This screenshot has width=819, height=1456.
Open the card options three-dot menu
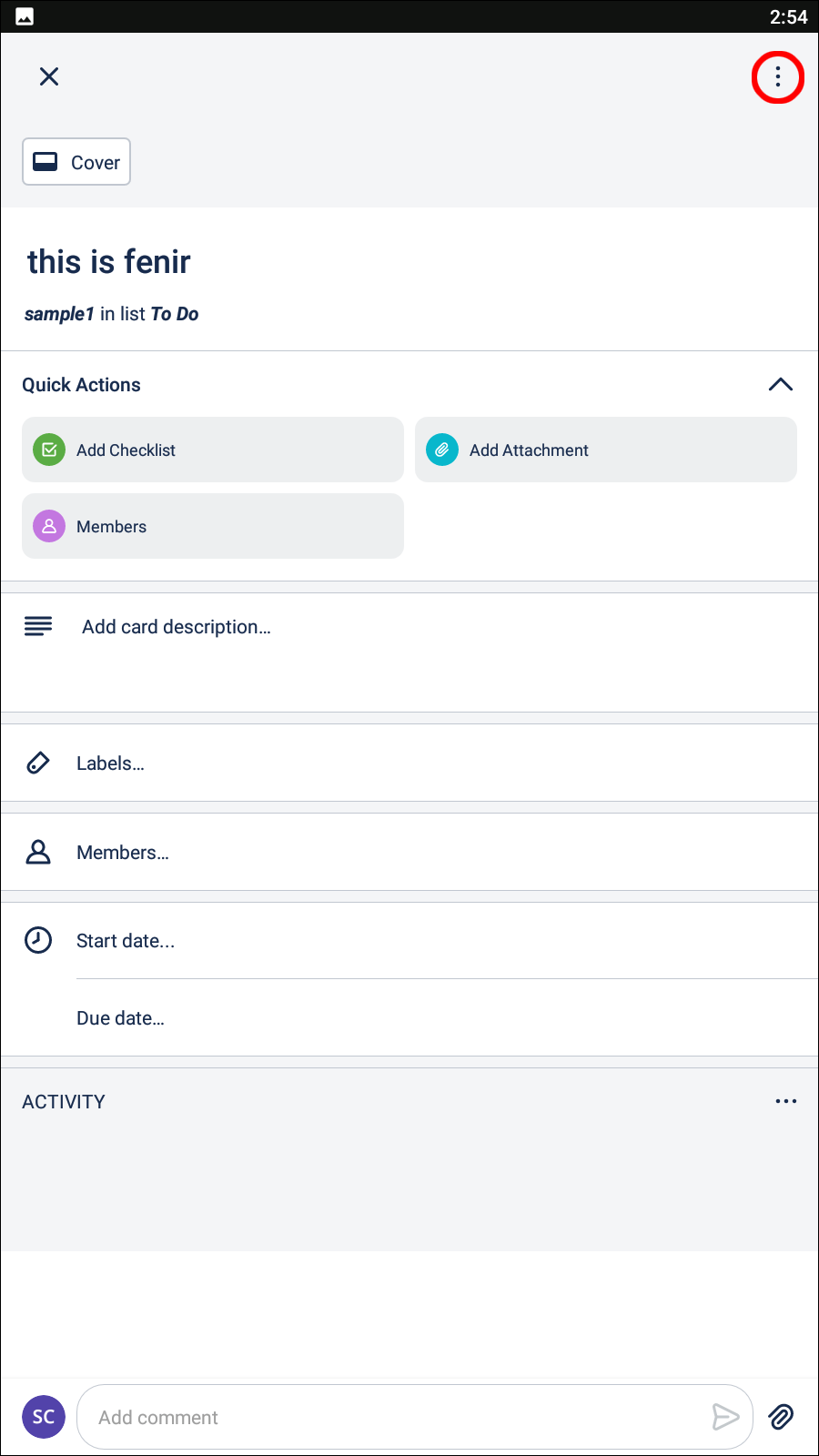coord(777,77)
